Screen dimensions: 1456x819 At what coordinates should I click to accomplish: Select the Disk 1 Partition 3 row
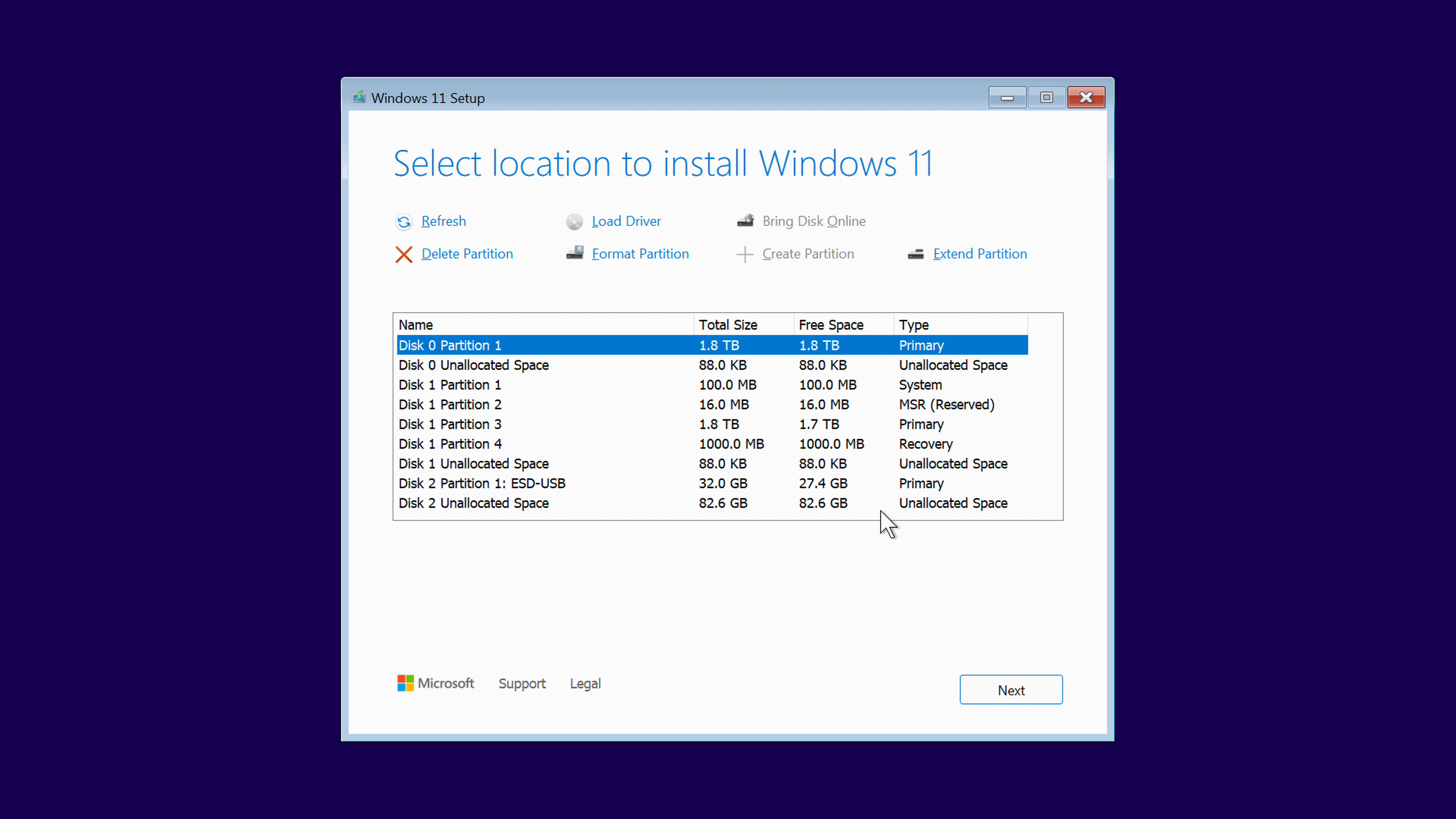coord(712,425)
